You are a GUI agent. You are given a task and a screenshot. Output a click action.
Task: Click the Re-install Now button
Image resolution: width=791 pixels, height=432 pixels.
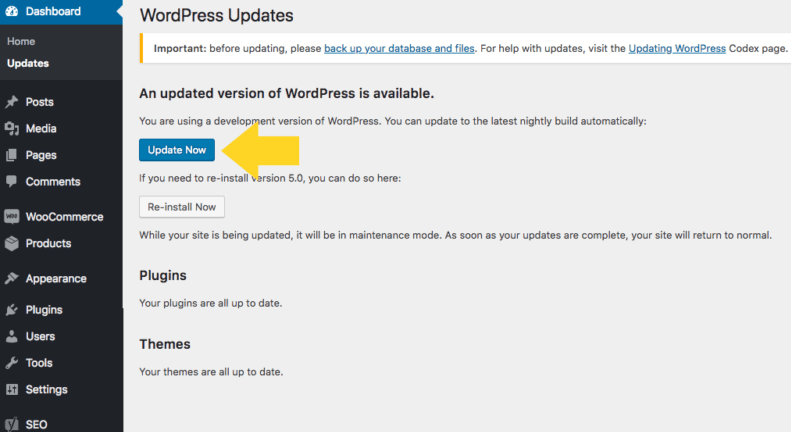(x=182, y=207)
